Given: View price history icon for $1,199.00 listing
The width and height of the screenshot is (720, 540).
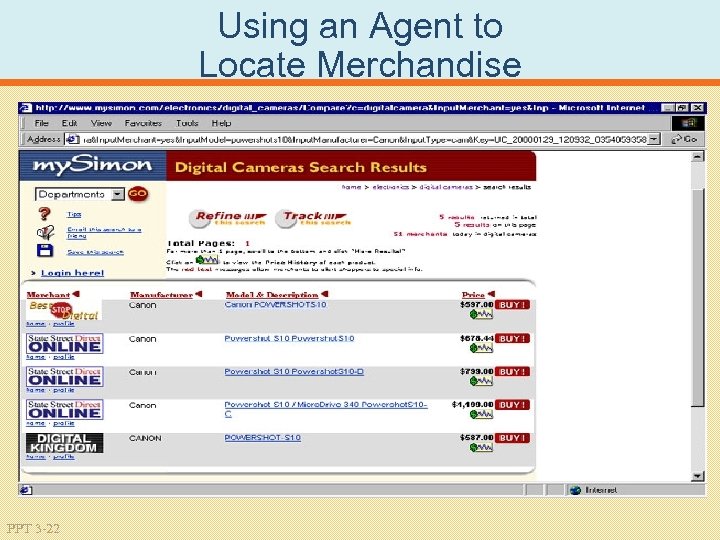Looking at the screenshot, I should click(x=481, y=414).
